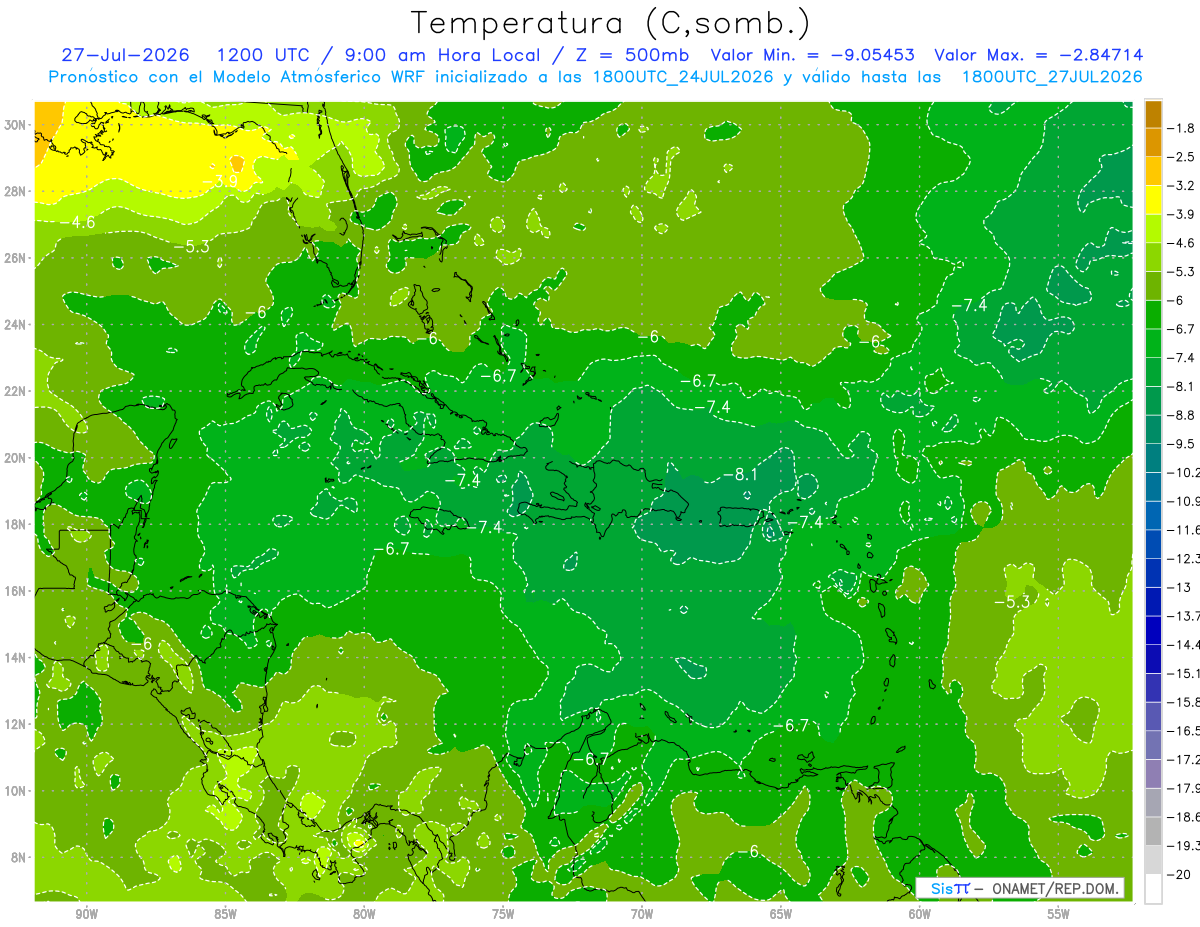Pick the dark orange swatch above -1.8
The image size is (1200, 927).
[1153, 114]
